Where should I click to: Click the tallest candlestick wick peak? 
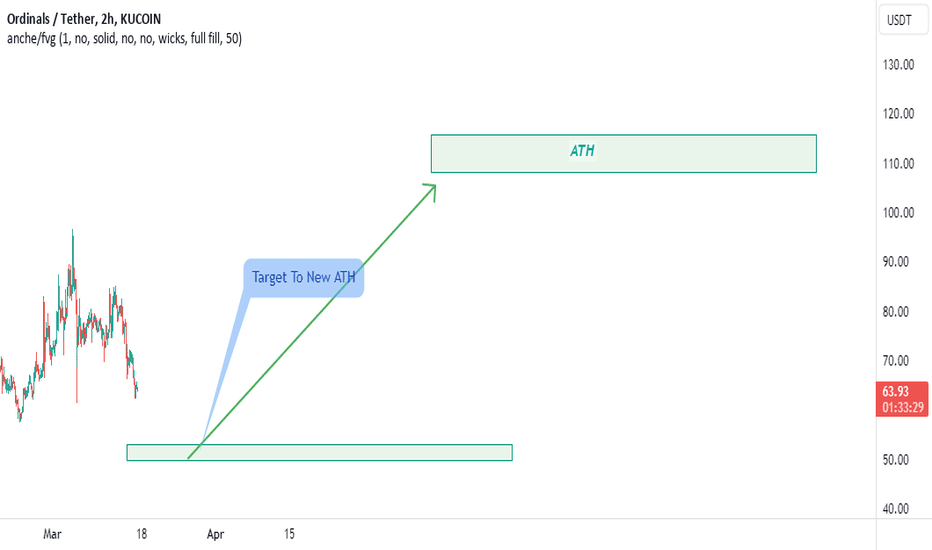73,231
